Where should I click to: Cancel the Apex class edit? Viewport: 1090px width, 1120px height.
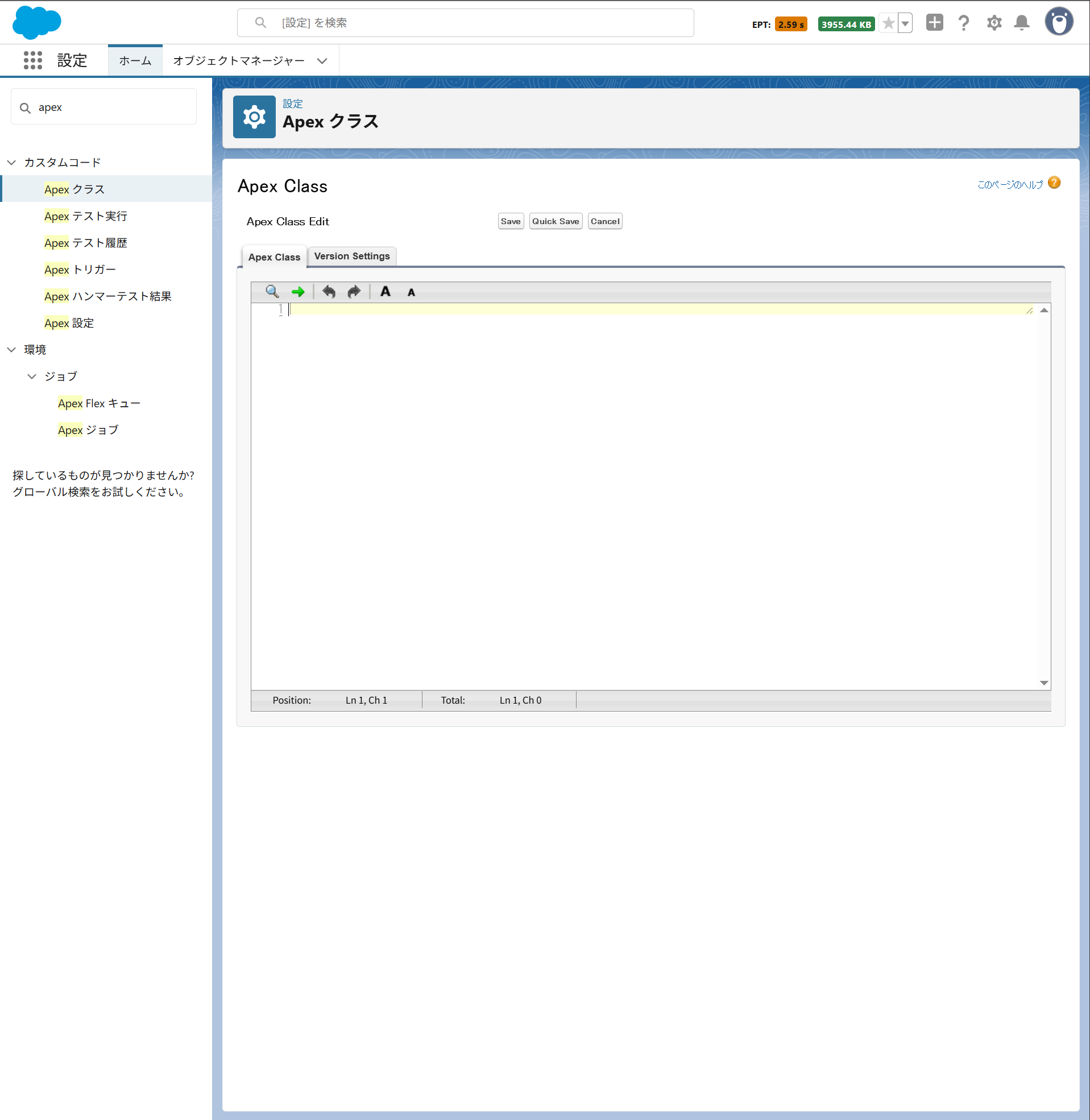tap(605, 222)
